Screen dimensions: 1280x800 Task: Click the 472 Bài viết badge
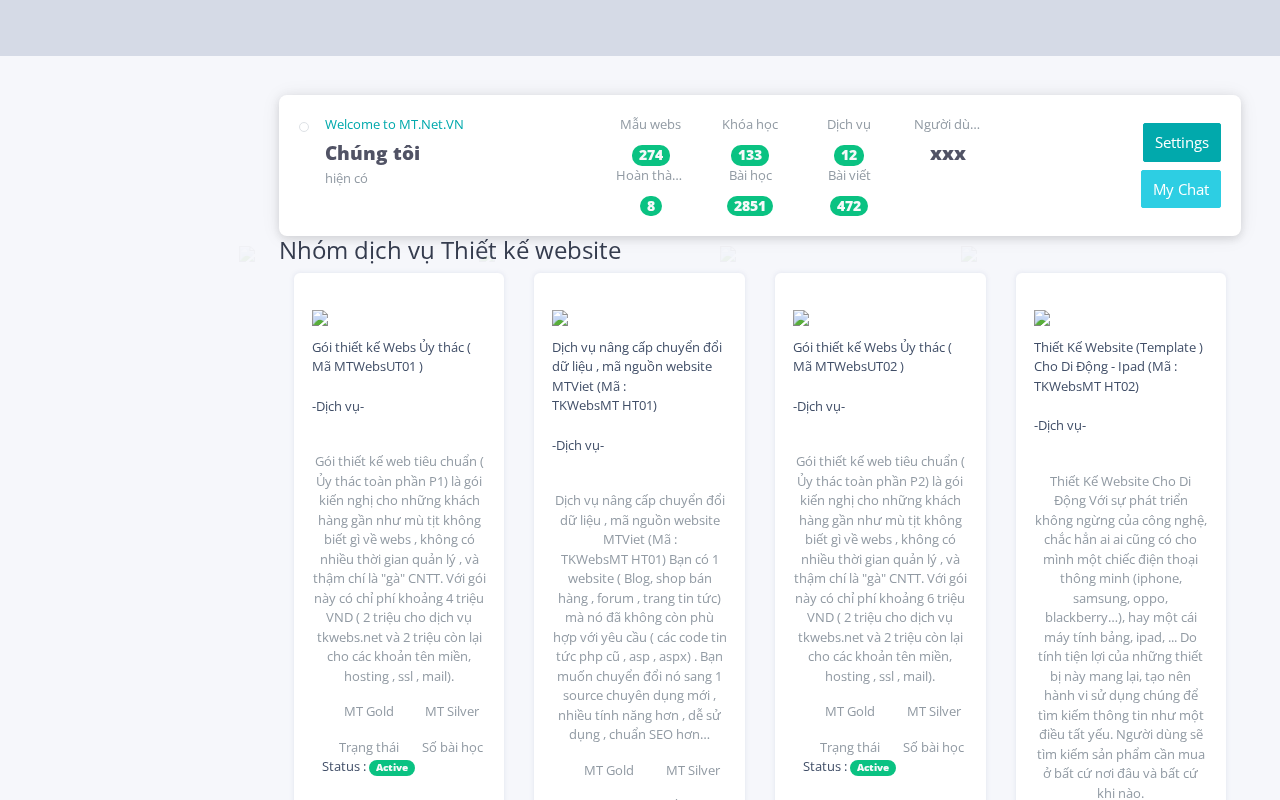click(x=849, y=206)
